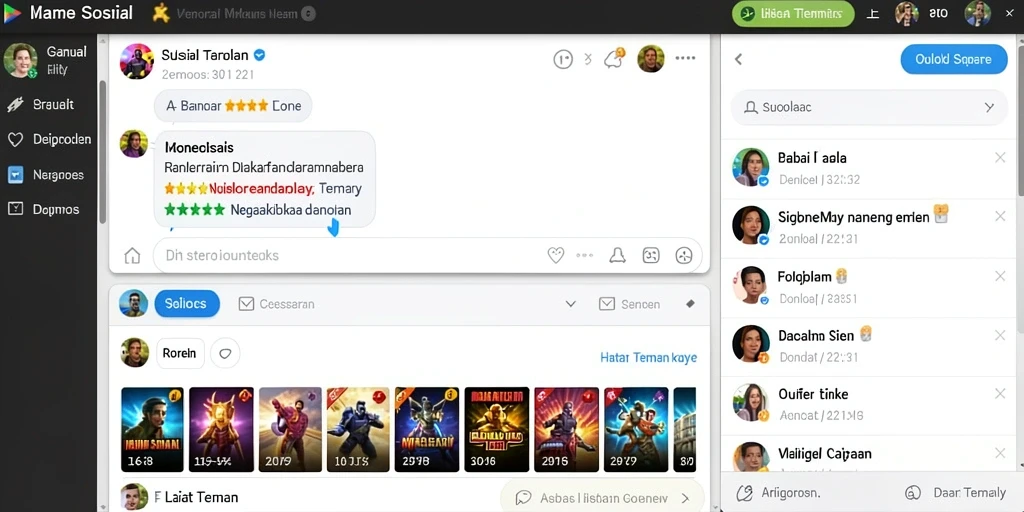Screen dimensions: 1024x512
Task: Click the circled number icon in post header
Action: (x=563, y=59)
